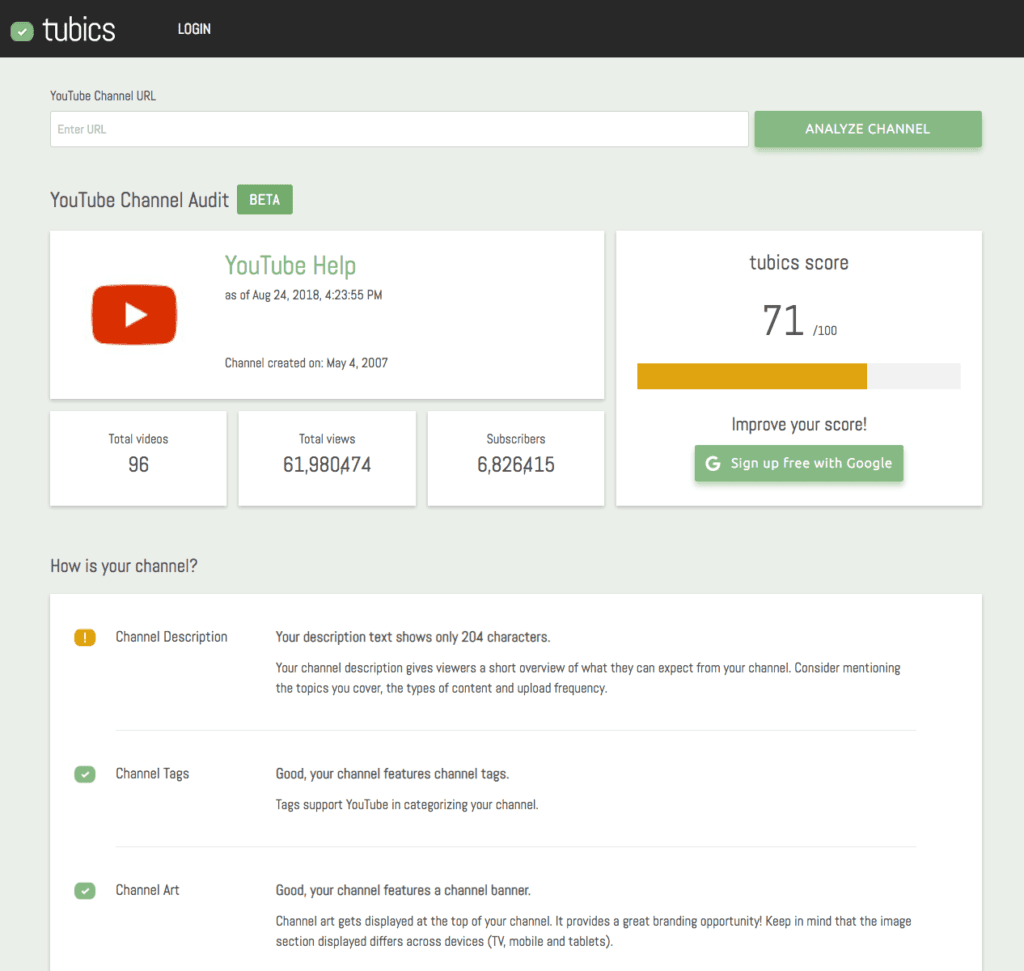Click the tubics logo checkmark icon
This screenshot has height=971, width=1024.
22,31
